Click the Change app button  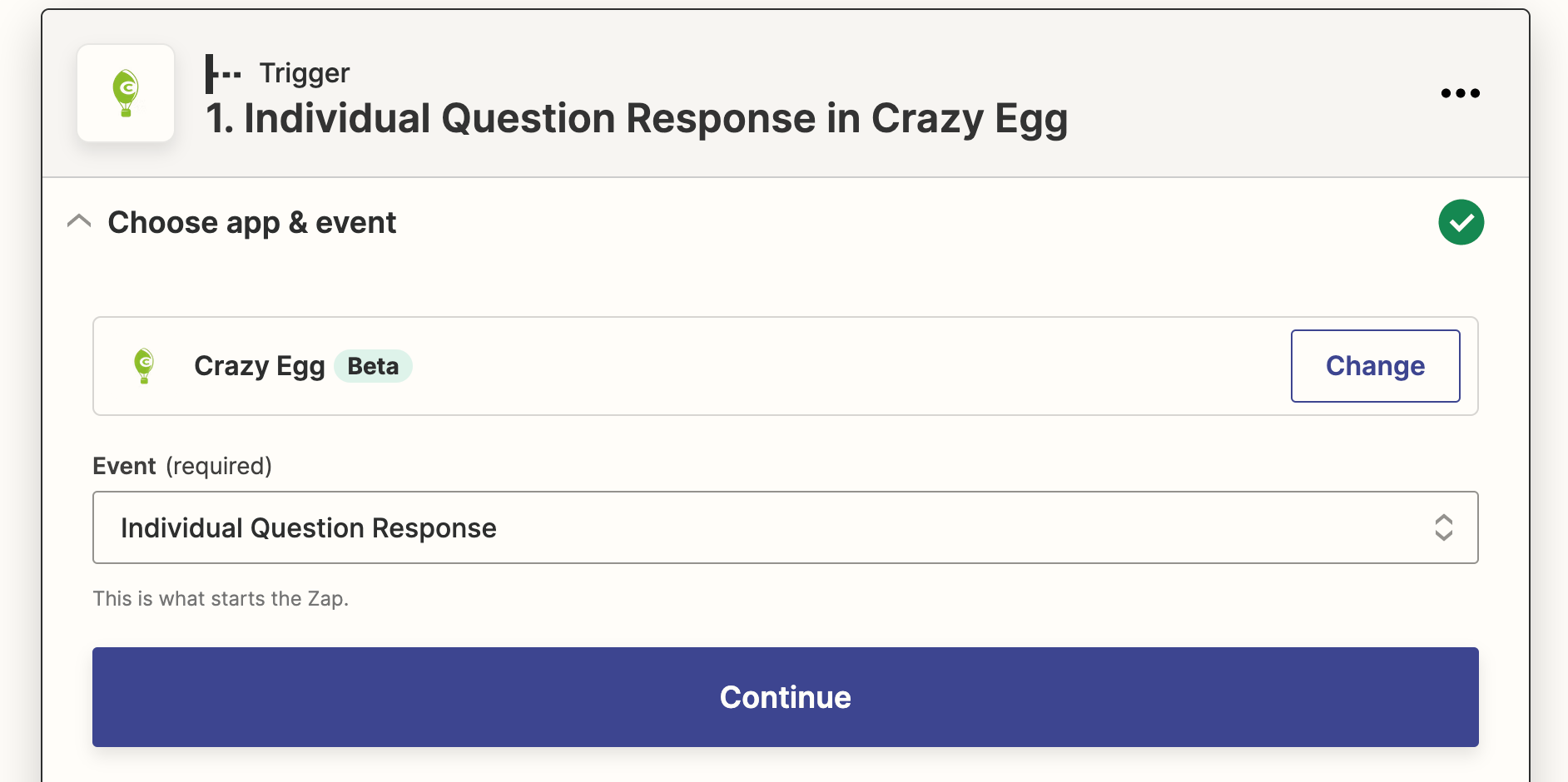(x=1376, y=366)
